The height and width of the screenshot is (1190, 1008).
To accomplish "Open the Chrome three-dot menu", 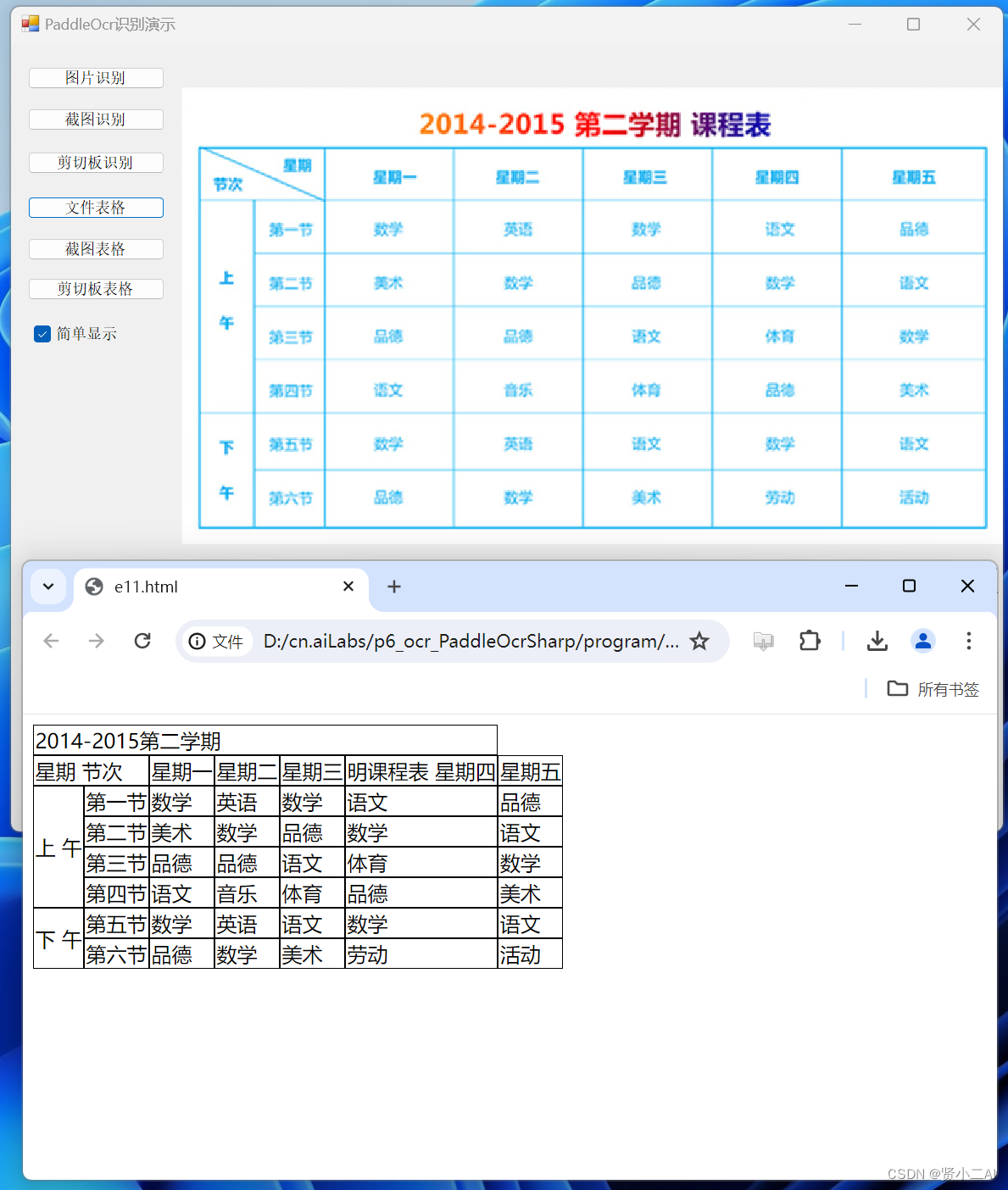I will point(968,642).
